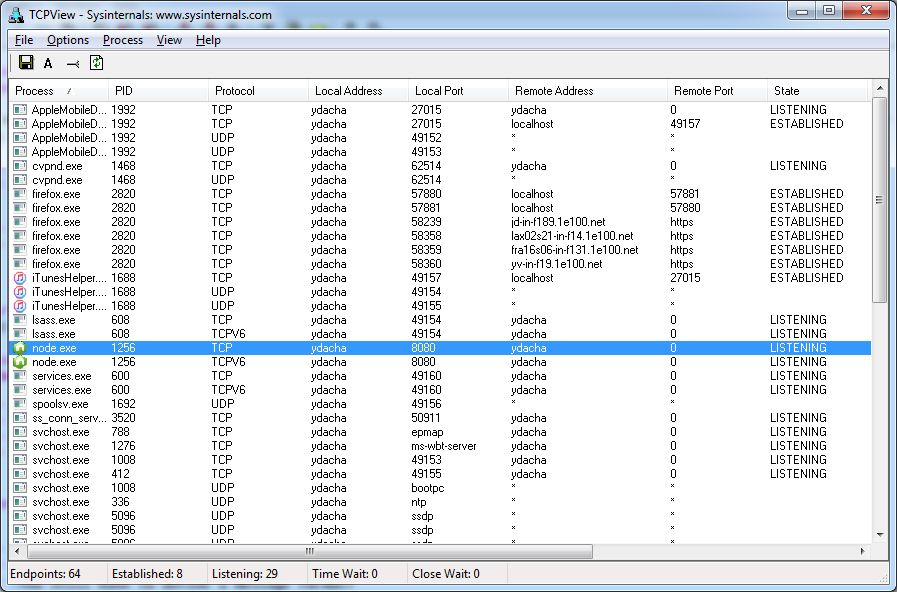Image resolution: width=897 pixels, height=592 pixels.
Task: Click the services.exe TCPV6 row icon
Action: (x=20, y=390)
